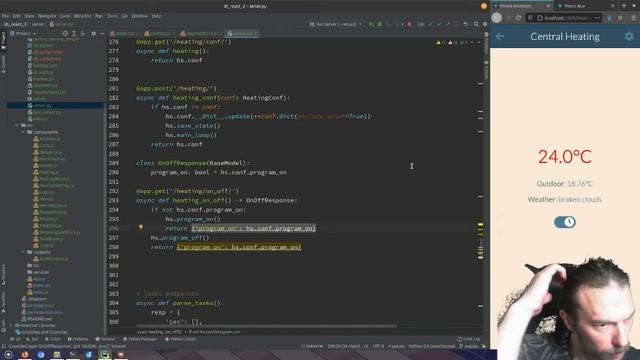This screenshot has height=360, width=640.
Task: Go back using Central Heating arrow
Action: point(500,36)
